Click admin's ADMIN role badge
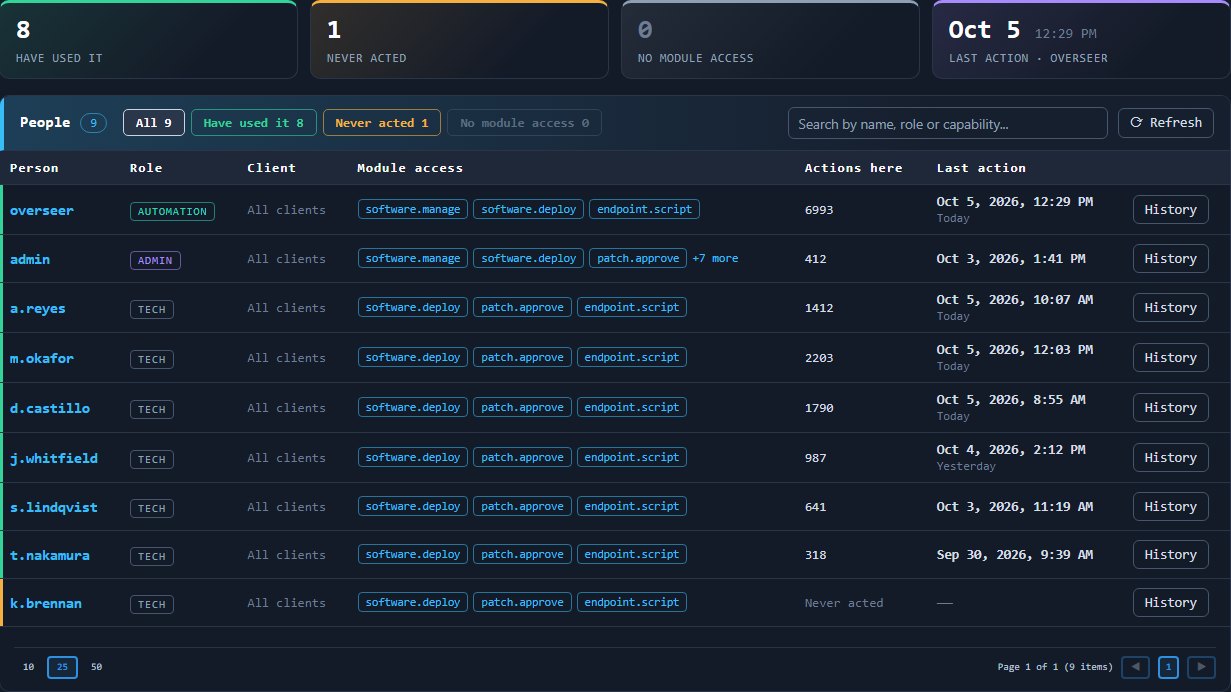This screenshot has height=692, width=1231. click(x=155, y=261)
